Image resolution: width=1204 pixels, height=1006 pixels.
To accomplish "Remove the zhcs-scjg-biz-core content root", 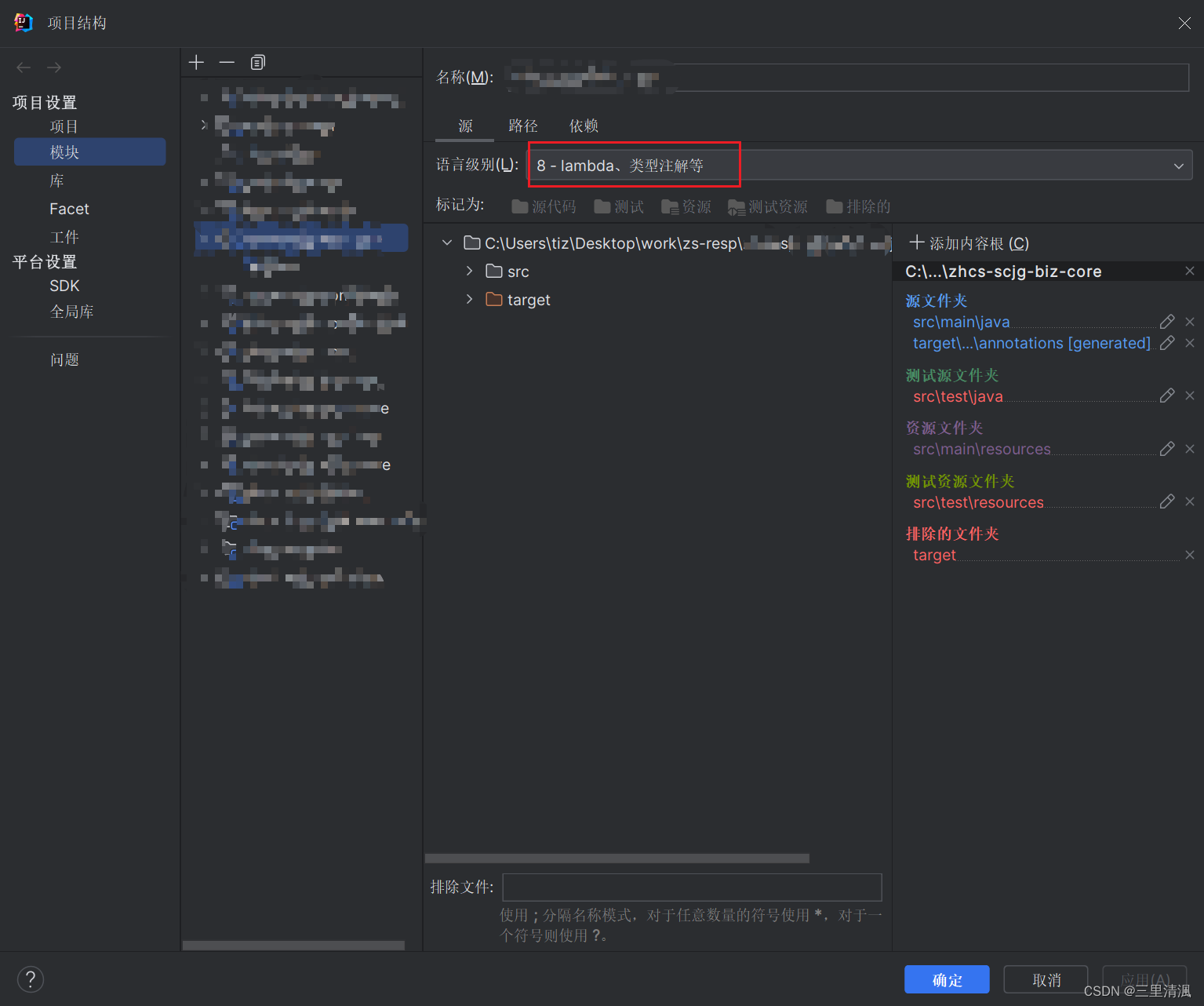I will (x=1190, y=271).
